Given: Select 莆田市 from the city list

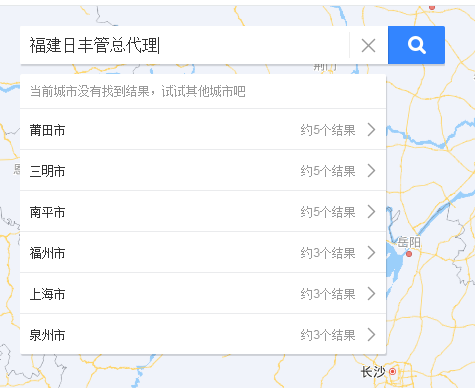Looking at the screenshot, I should coord(203,129).
